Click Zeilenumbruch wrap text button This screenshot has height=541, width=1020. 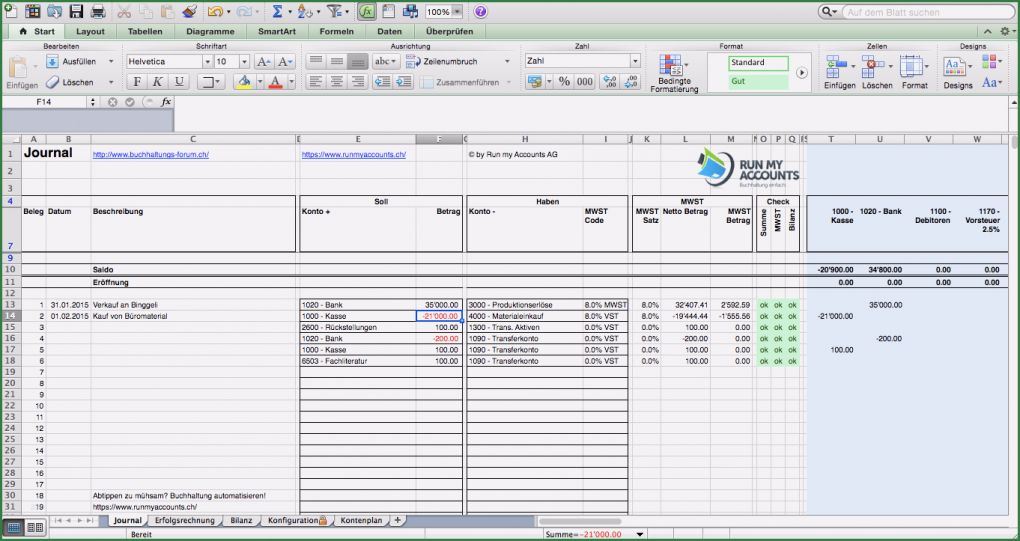click(442, 61)
